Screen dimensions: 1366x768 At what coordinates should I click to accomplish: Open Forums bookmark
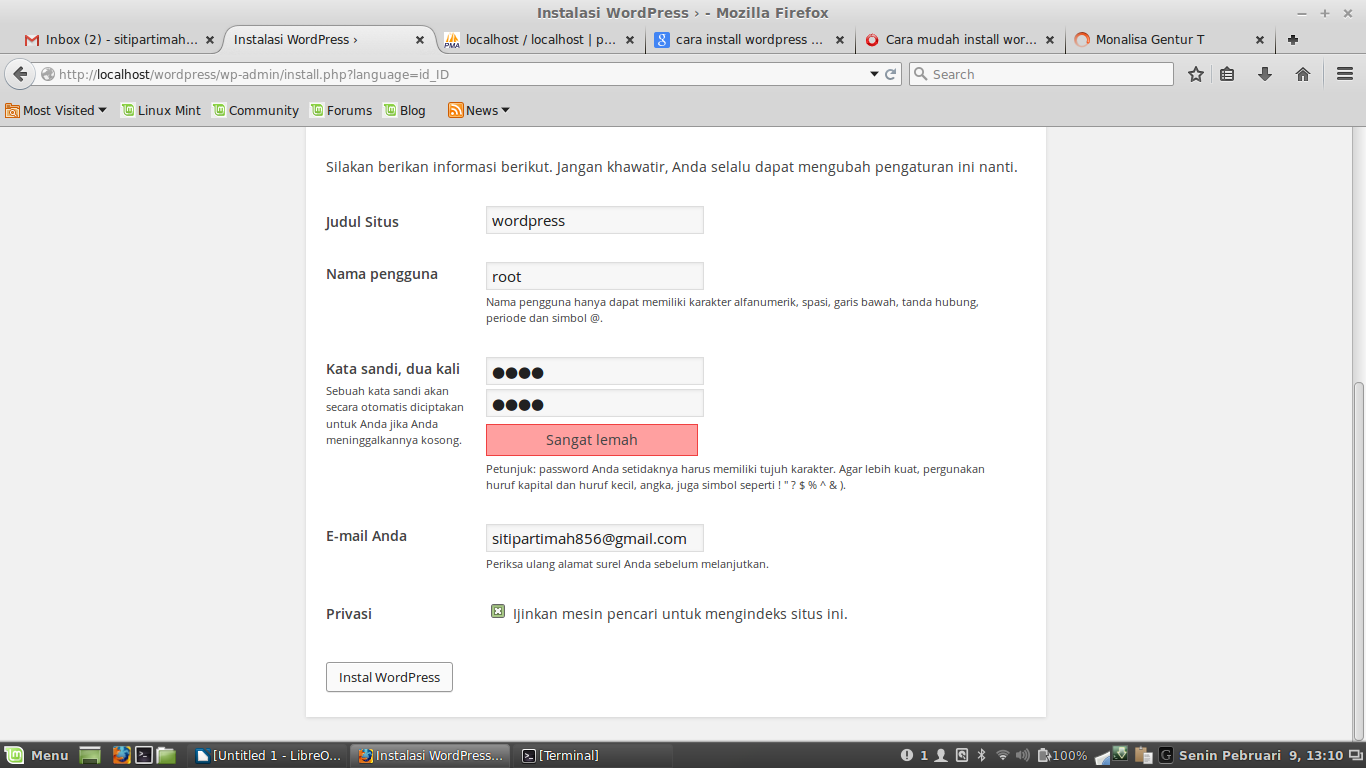(x=341, y=110)
